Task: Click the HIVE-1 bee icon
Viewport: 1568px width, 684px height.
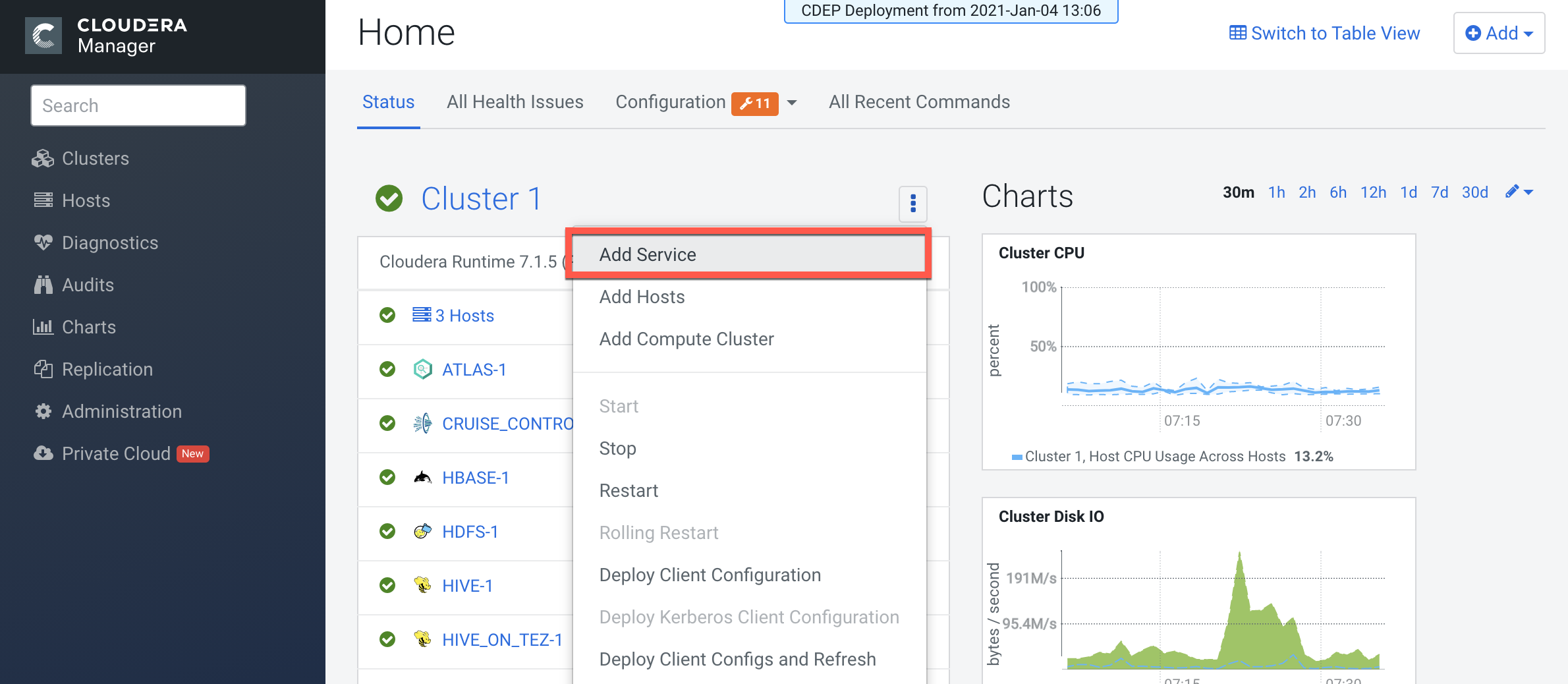Action: (423, 585)
